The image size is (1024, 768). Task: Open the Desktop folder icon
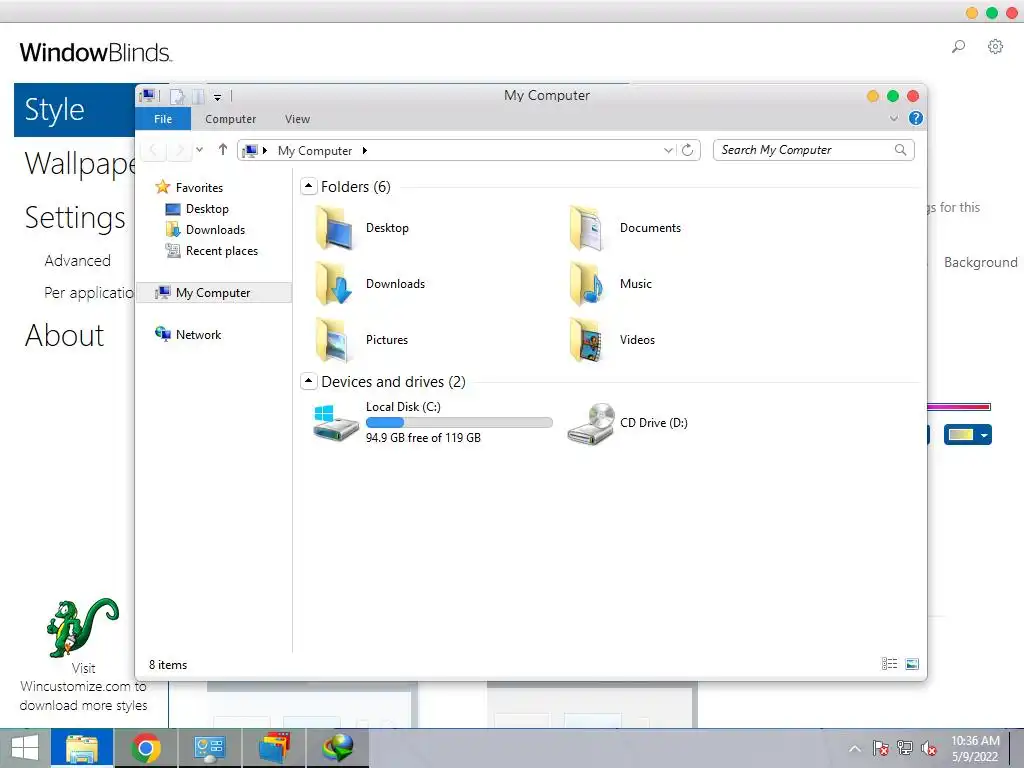click(x=334, y=228)
